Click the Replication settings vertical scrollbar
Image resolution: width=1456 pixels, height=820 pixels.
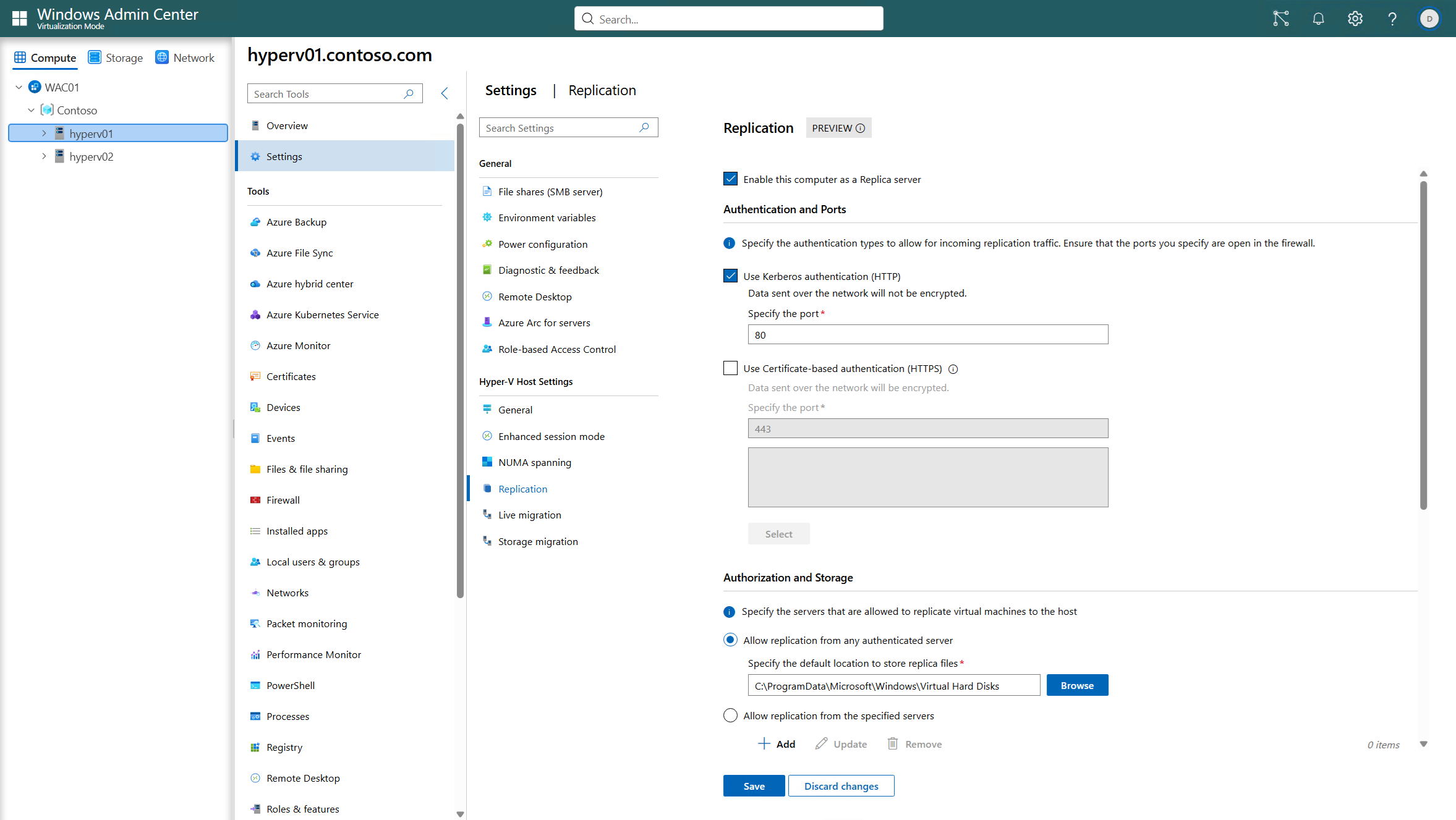[1423, 346]
